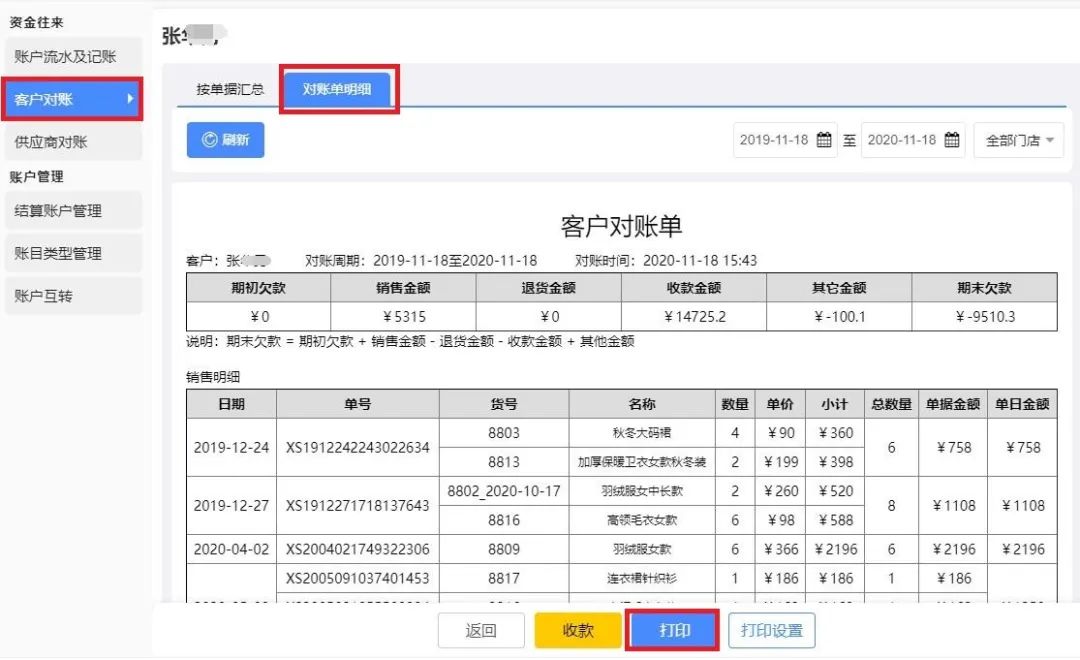Click the 打印 print button

pos(671,630)
